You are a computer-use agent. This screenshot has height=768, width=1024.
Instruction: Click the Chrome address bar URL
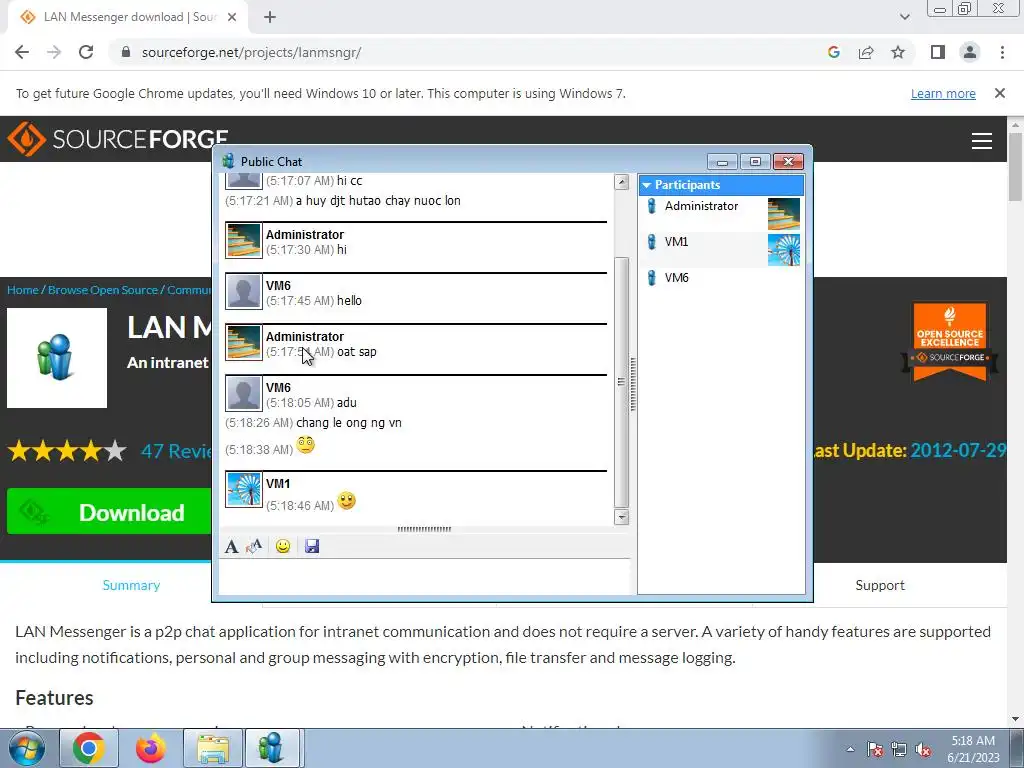(251, 52)
